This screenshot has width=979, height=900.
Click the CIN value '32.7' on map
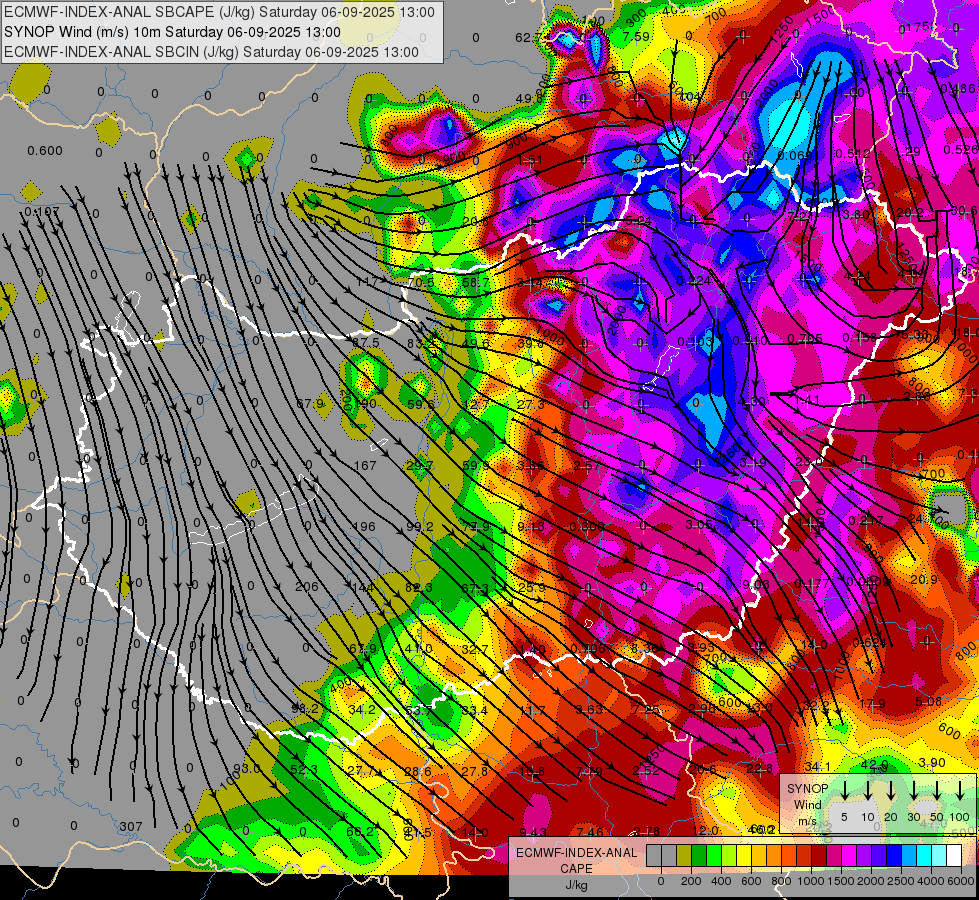tap(475, 650)
